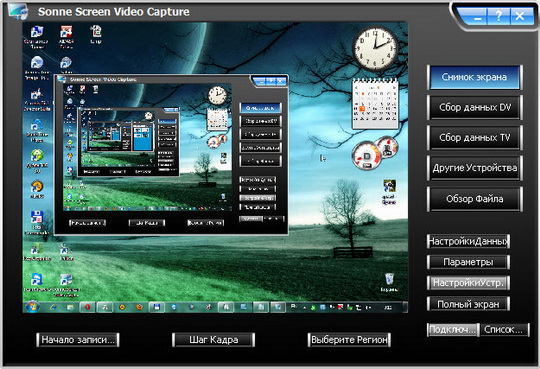Click the Sonne app logo icon

click(19, 11)
